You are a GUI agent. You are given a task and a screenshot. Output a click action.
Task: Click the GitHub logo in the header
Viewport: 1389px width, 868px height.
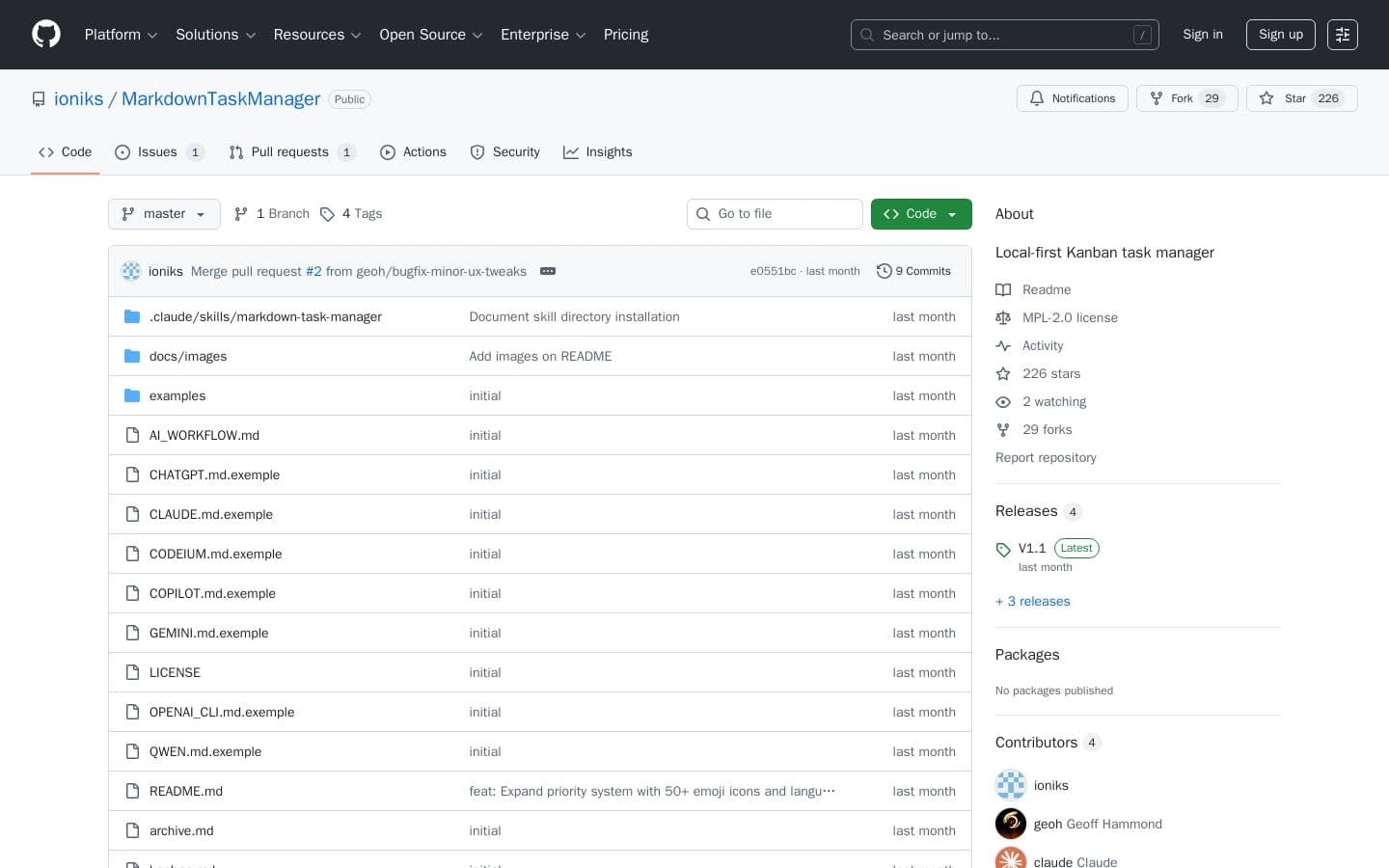pyautogui.click(x=46, y=34)
